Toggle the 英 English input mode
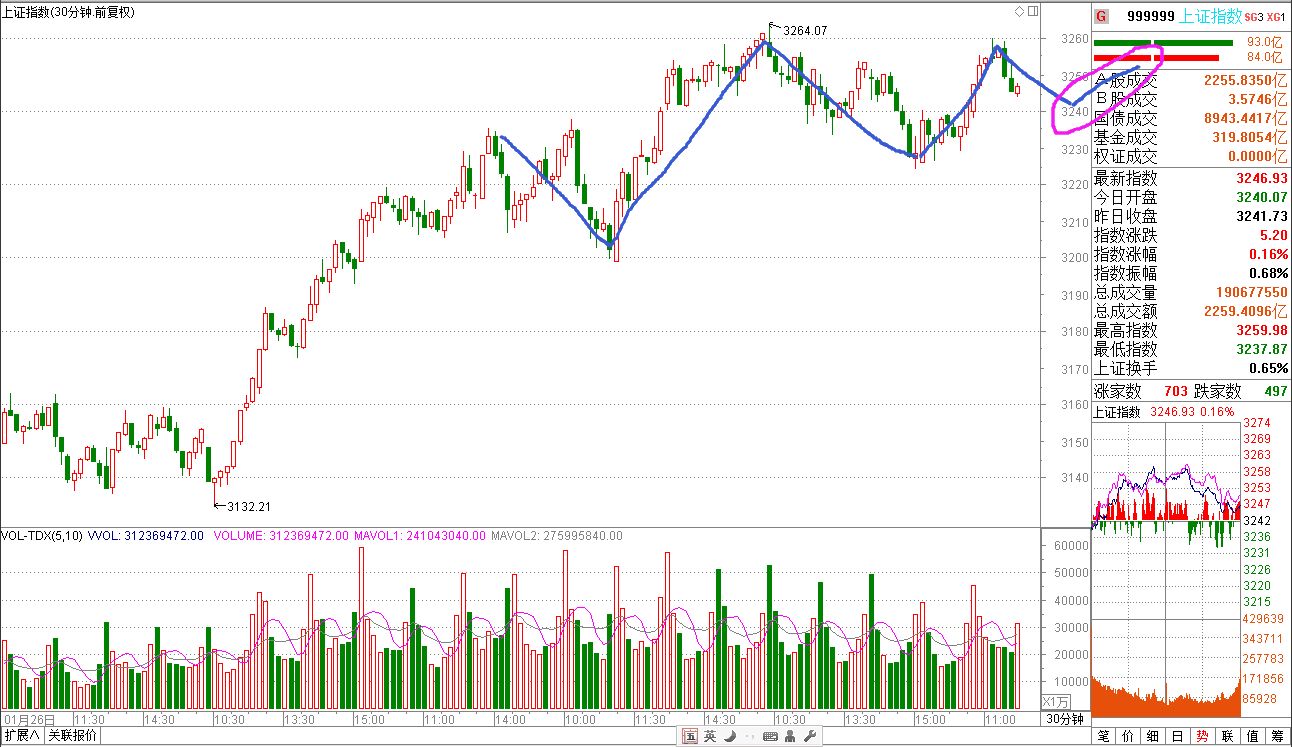Image resolution: width=1292 pixels, height=747 pixels. [x=710, y=737]
